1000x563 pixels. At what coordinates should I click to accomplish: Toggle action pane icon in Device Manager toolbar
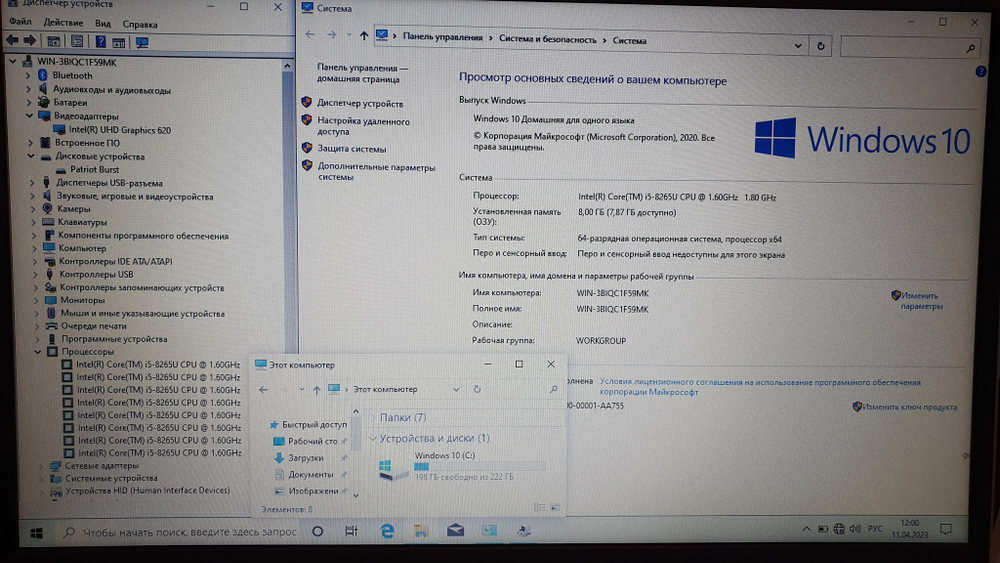(119, 43)
